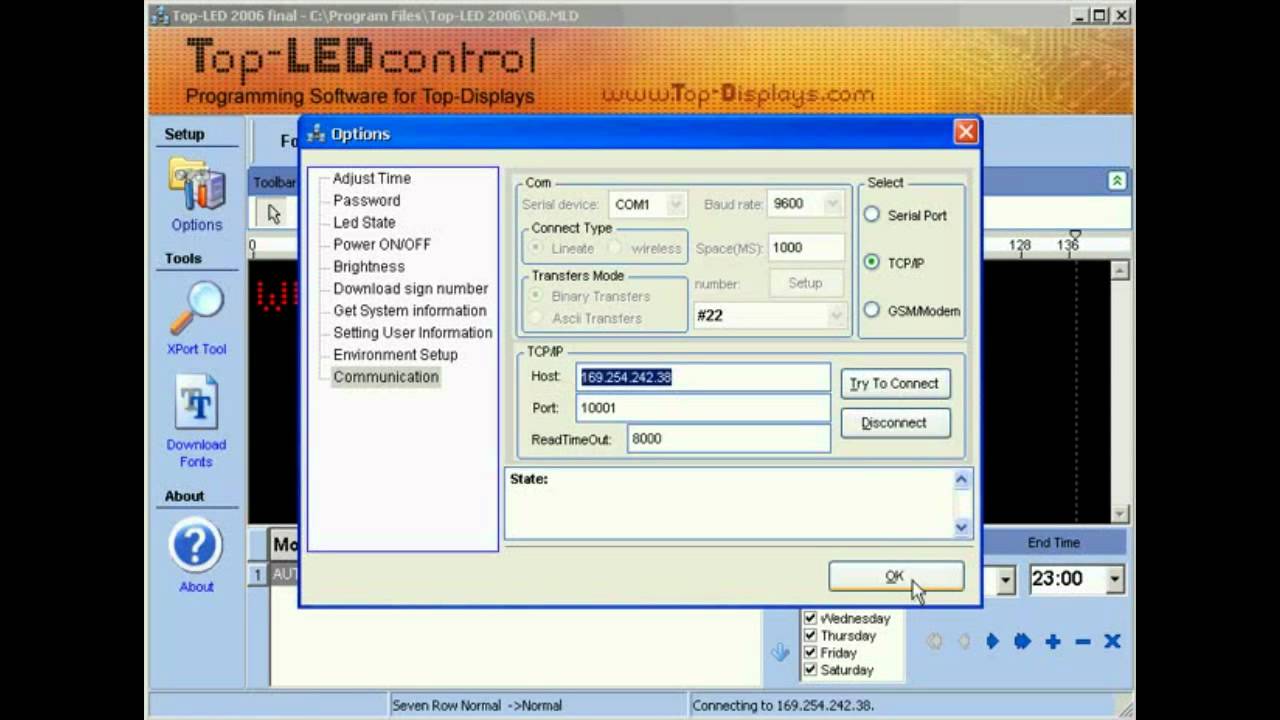Click the blue plus add icon
1280x720 pixels.
[x=1053, y=642]
